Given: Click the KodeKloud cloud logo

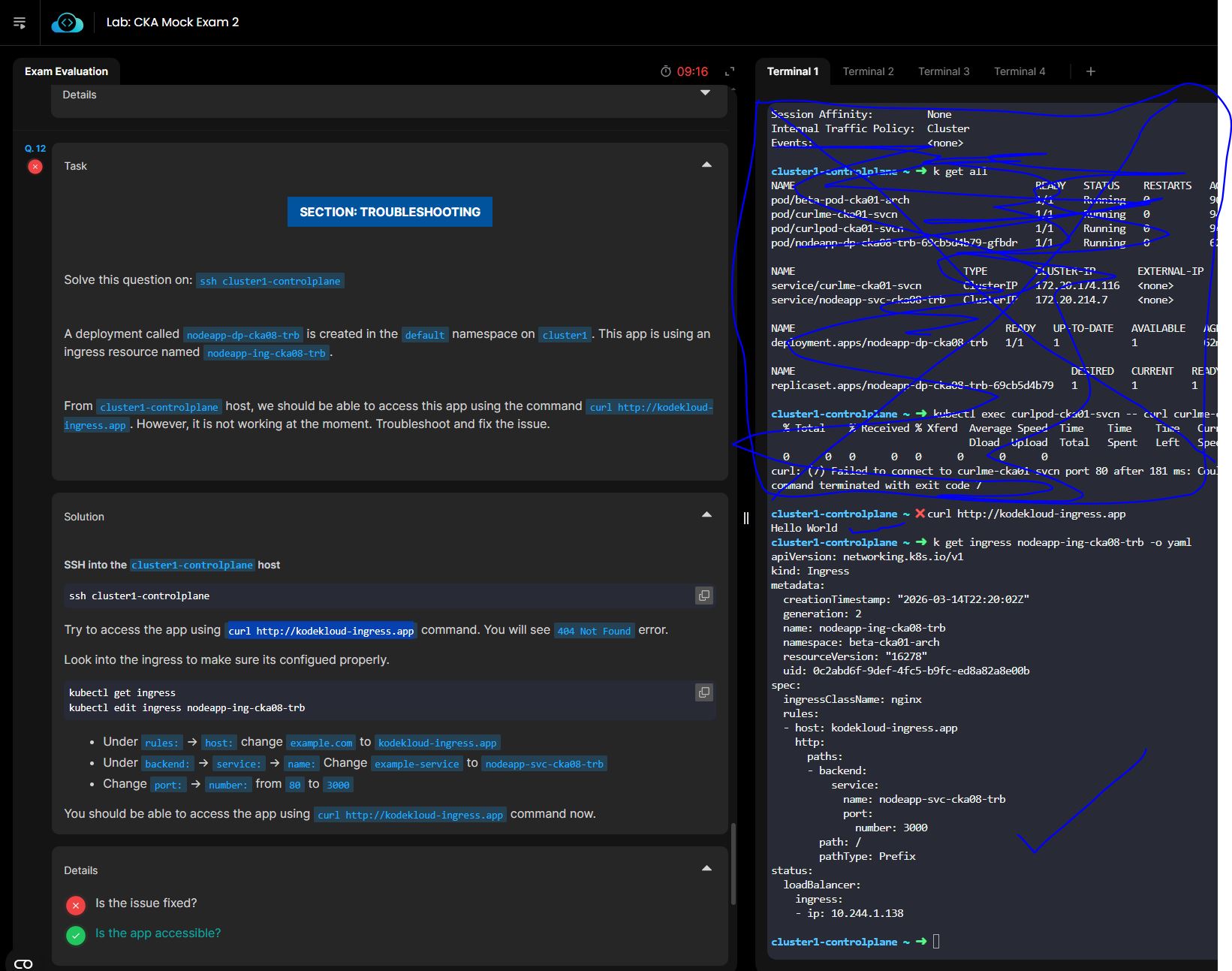Looking at the screenshot, I should [x=67, y=23].
